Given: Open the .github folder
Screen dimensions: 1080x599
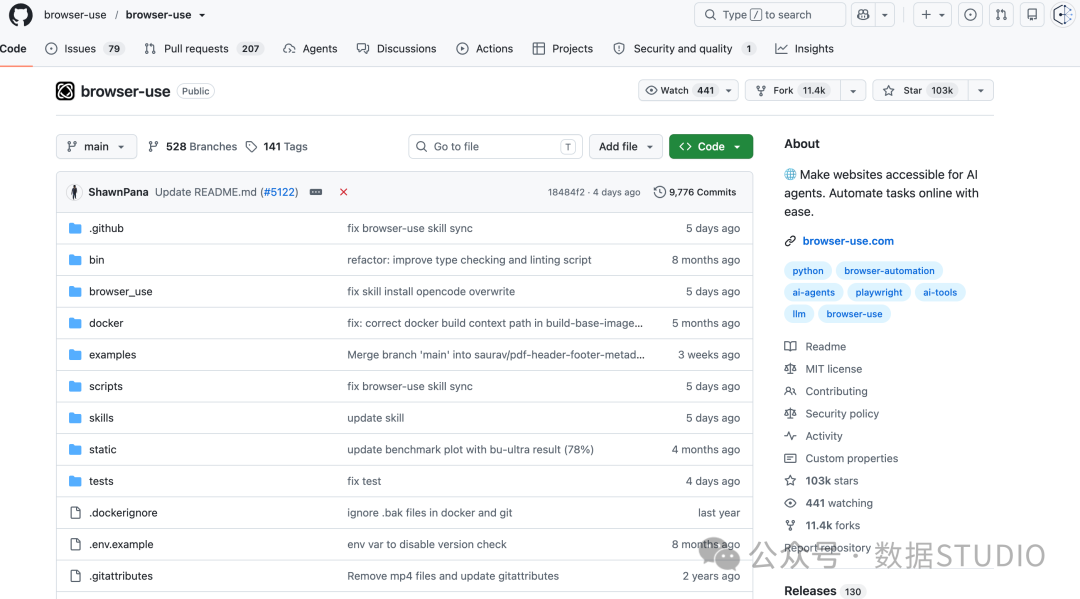Looking at the screenshot, I should (106, 228).
